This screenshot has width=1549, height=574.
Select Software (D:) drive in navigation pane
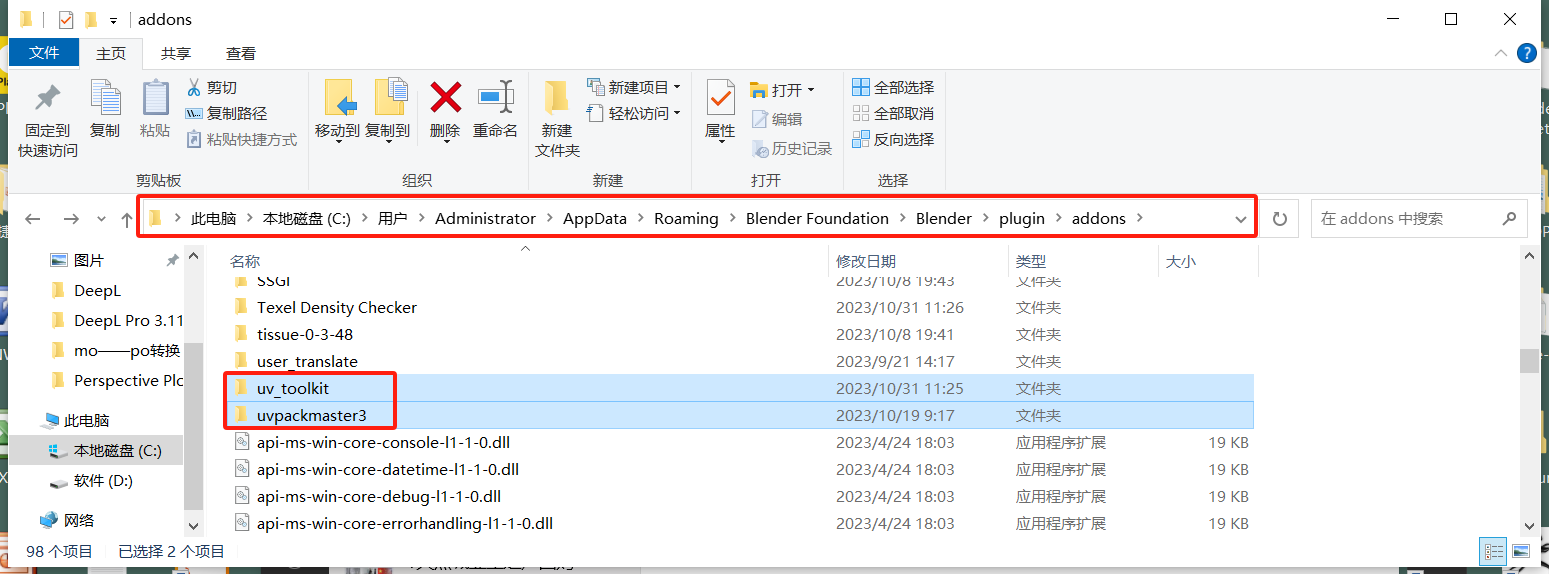pos(103,481)
